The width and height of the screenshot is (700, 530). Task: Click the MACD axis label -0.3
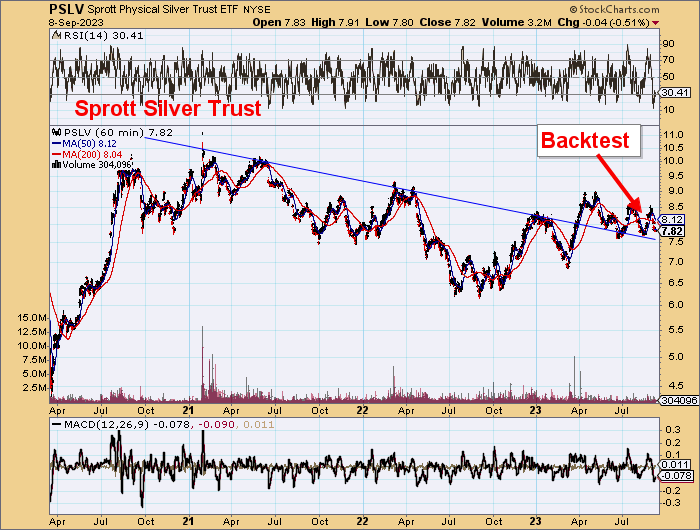(671, 503)
